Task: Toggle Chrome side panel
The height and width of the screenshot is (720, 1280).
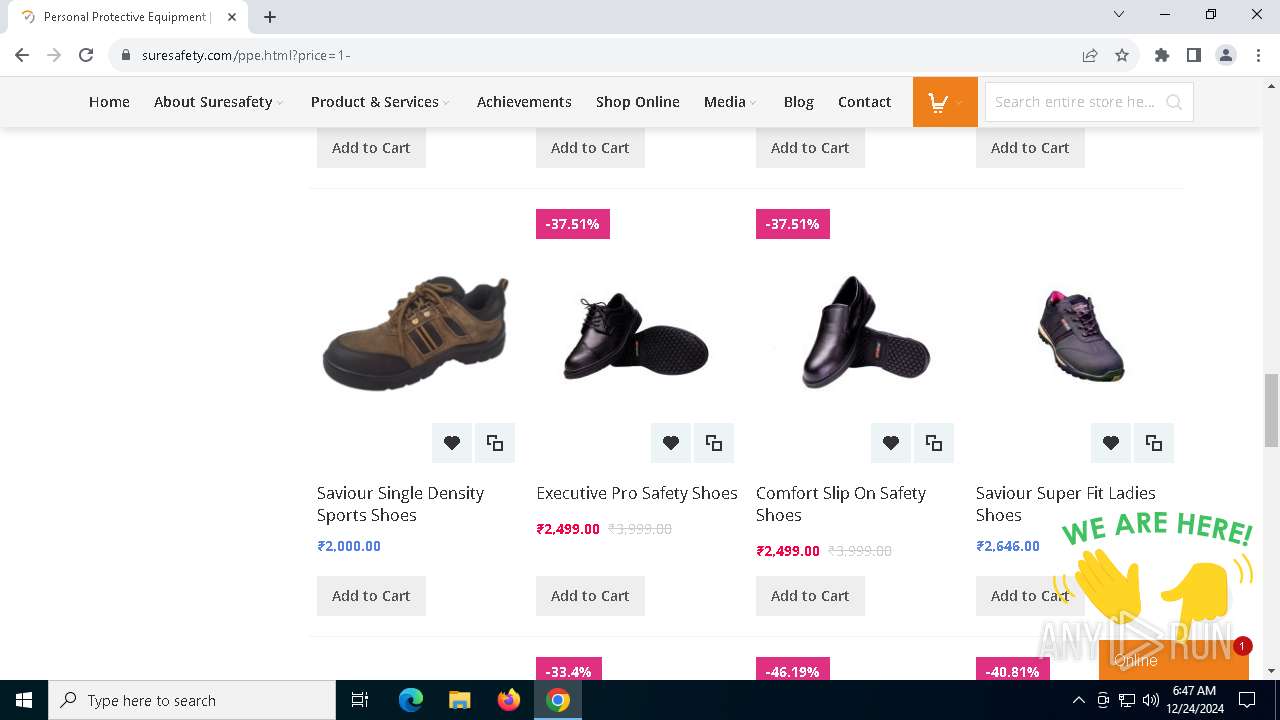Action: [1193, 55]
